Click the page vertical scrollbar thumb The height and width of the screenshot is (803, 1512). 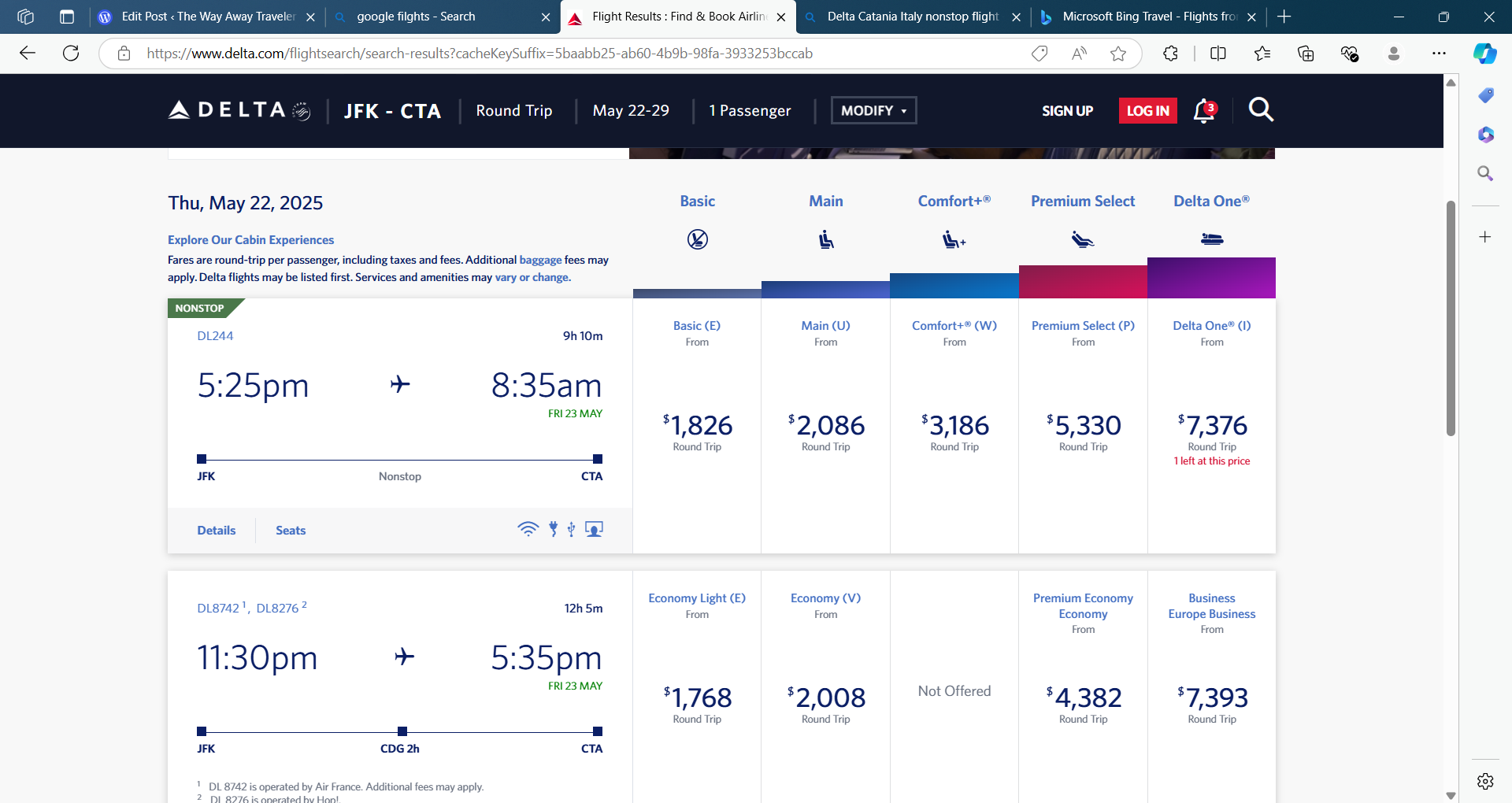point(1451,318)
